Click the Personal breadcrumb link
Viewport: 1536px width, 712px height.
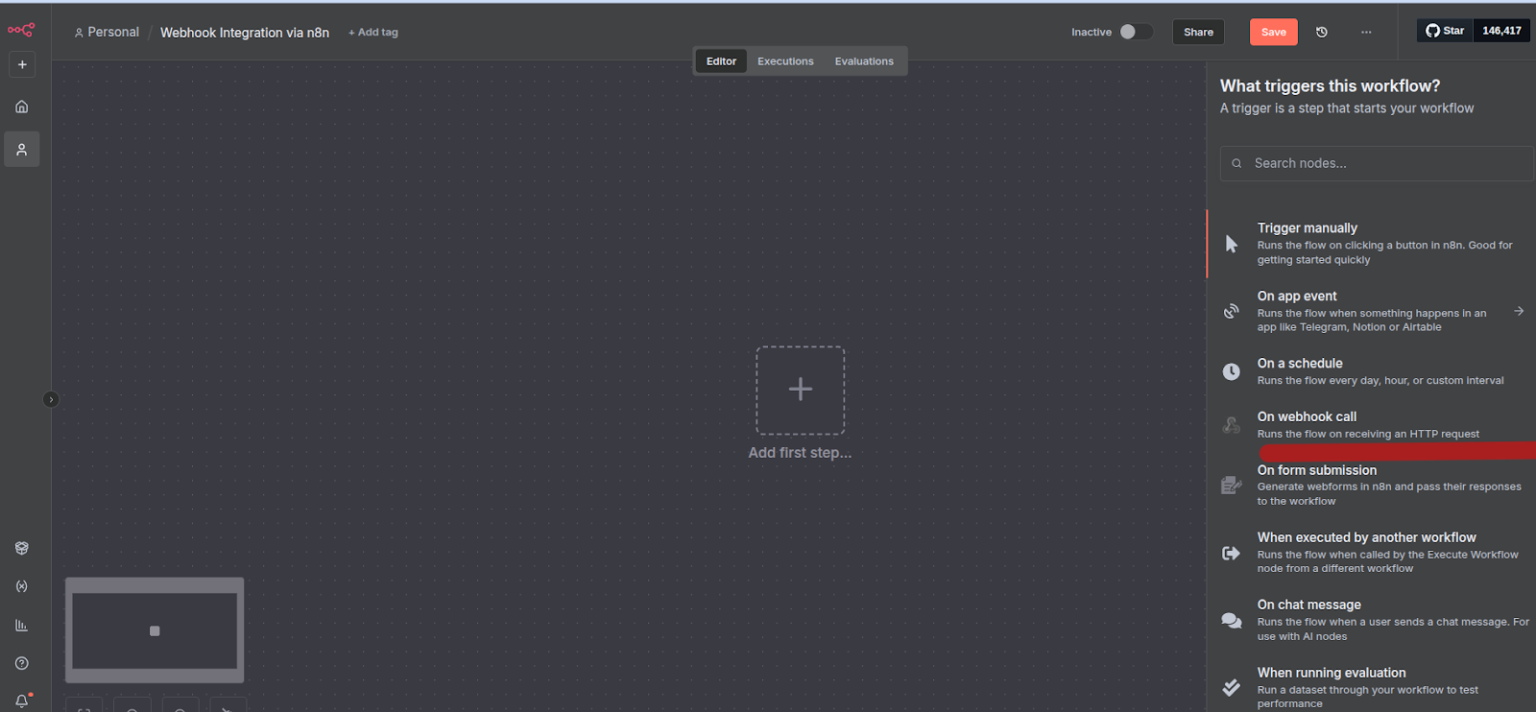(x=106, y=32)
